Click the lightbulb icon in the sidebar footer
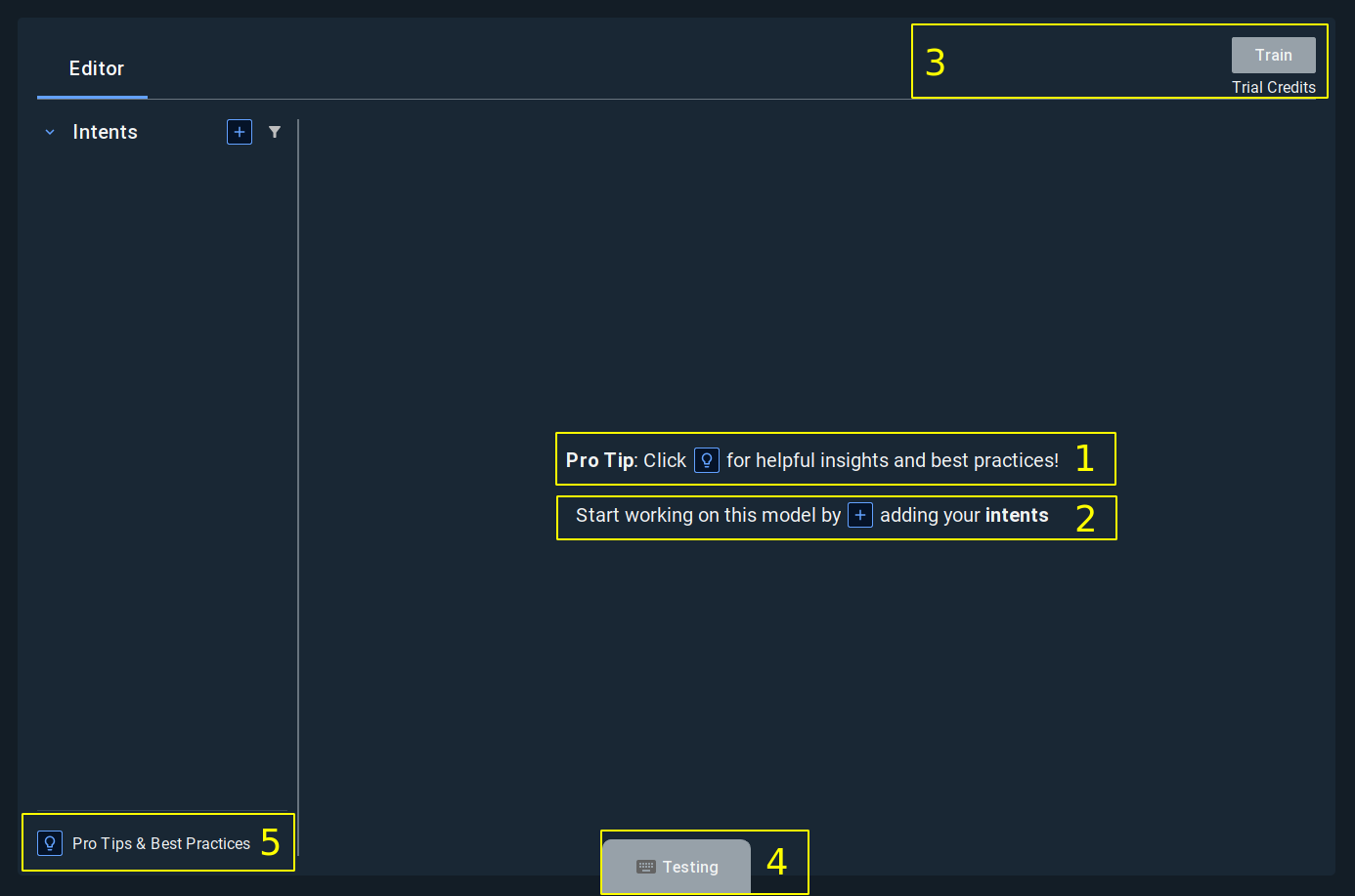Screen dimensions: 1355x896 click(50, 843)
